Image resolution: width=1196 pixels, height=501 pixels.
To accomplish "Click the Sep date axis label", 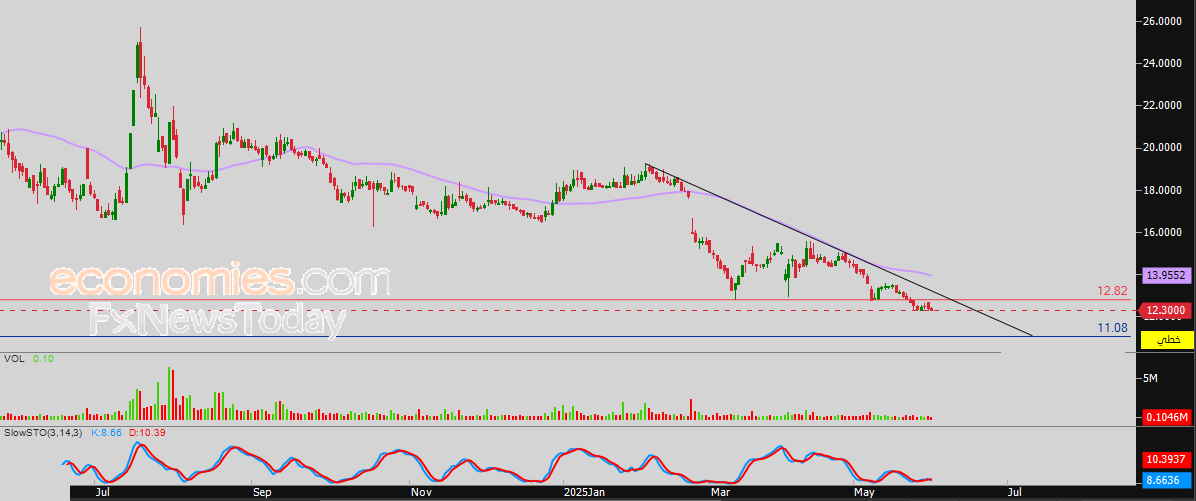I will coord(262,493).
